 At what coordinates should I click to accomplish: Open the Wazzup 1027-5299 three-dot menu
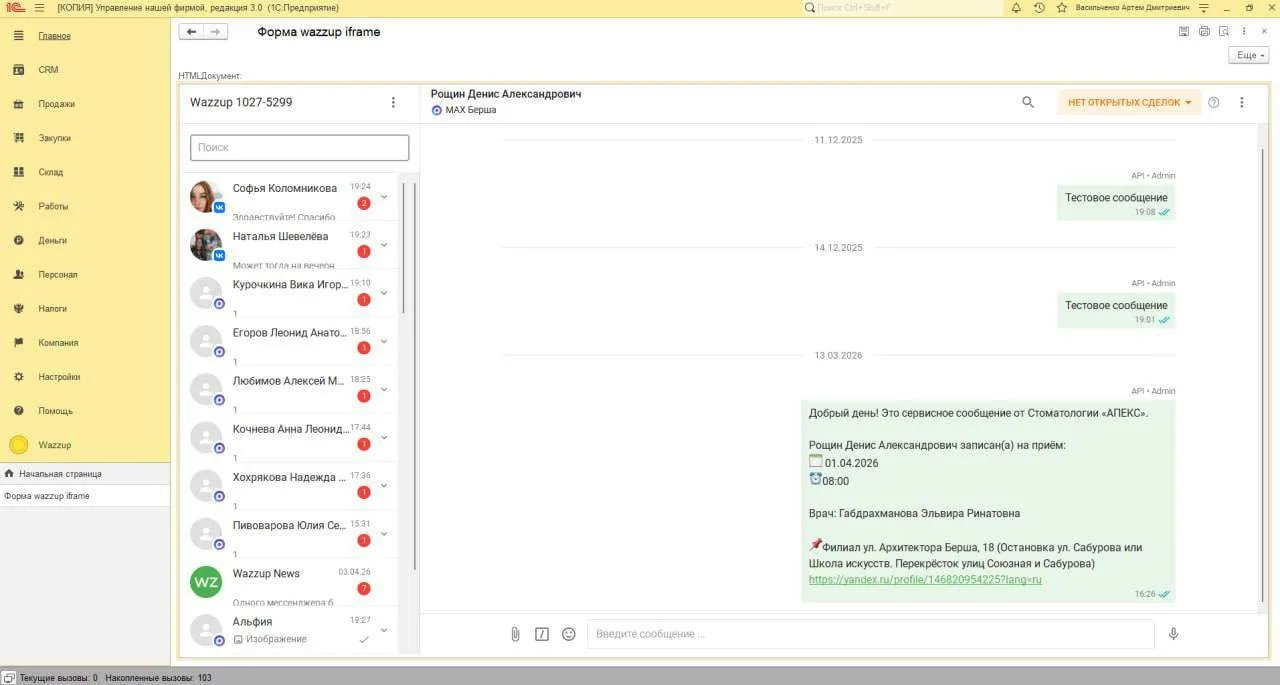pyautogui.click(x=393, y=102)
